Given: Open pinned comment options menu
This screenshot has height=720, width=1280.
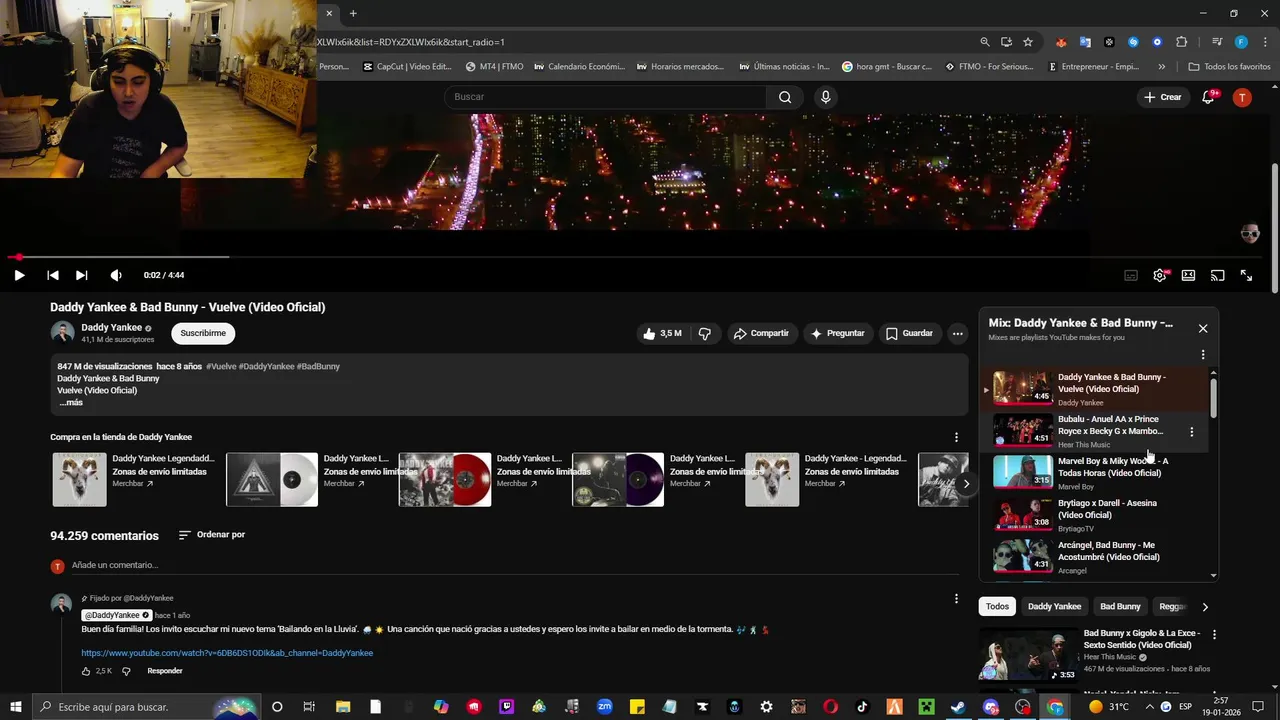Looking at the screenshot, I should pos(956,599).
